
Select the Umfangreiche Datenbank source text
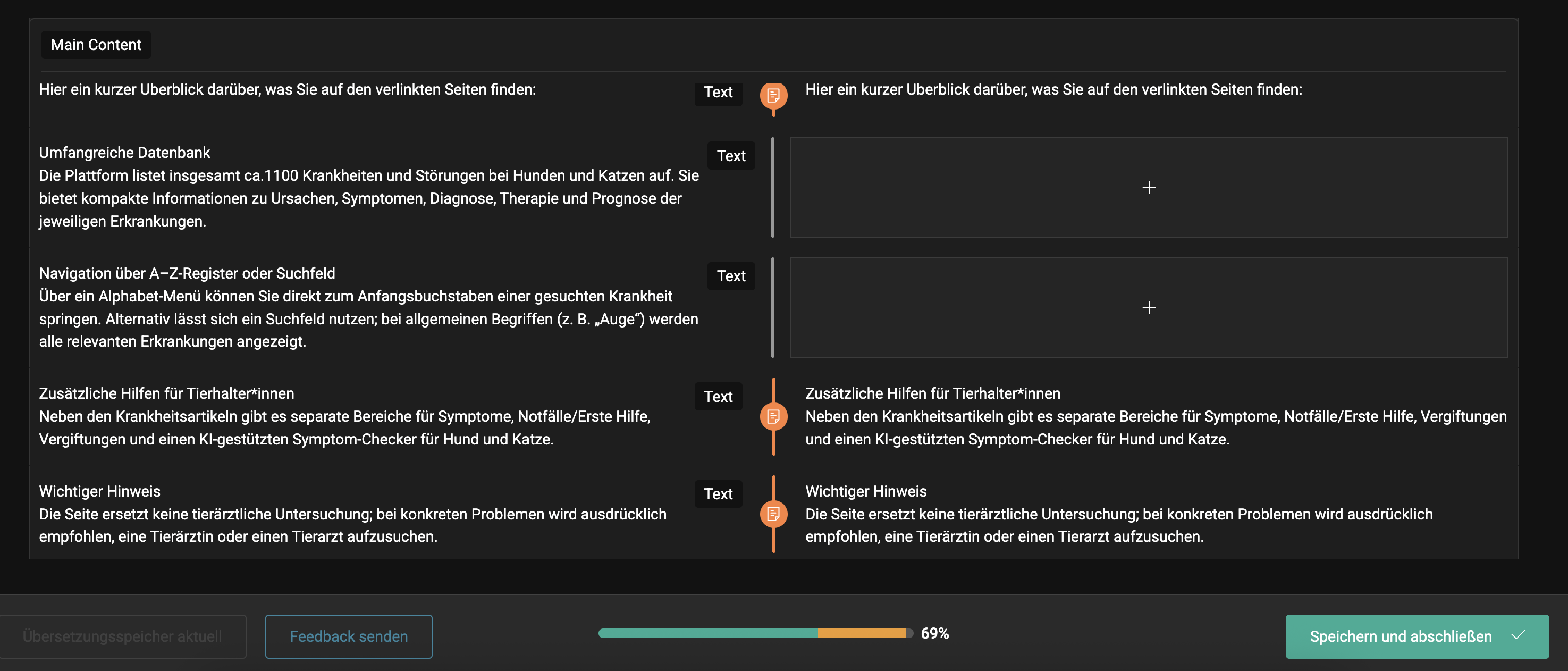[x=368, y=187]
